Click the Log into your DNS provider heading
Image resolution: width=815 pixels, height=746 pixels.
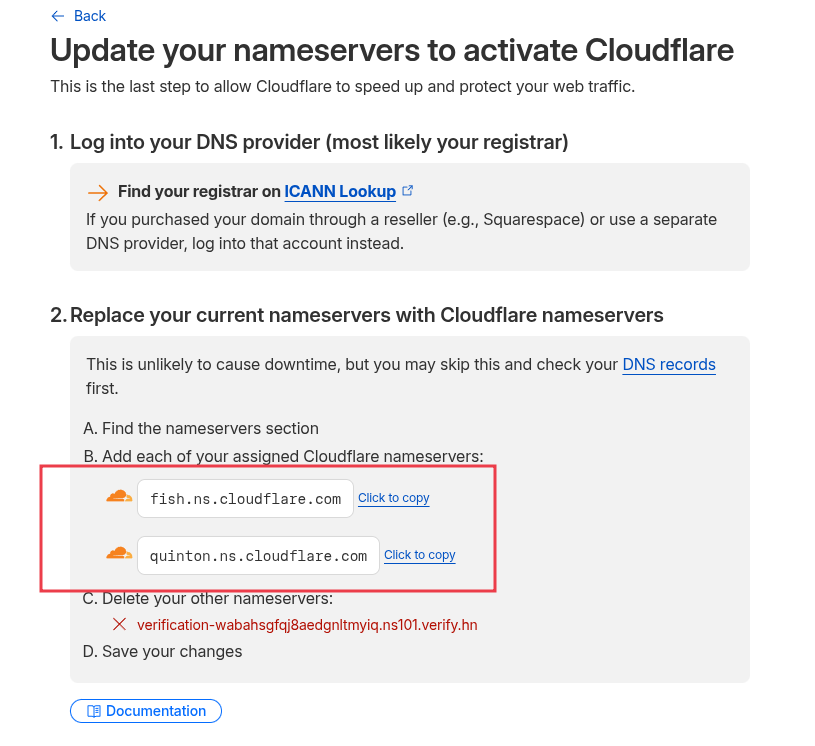pyautogui.click(x=319, y=142)
